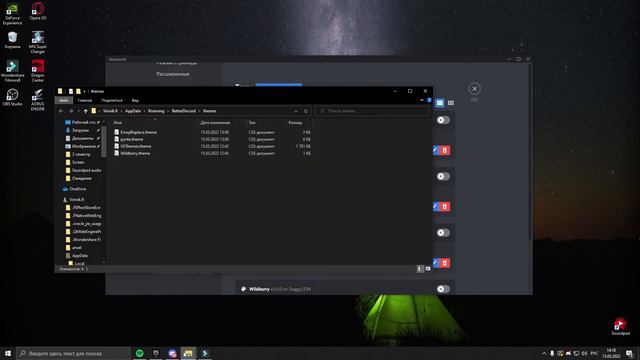The height and width of the screenshot is (360, 640).
Task: Open the Поделиться ribbon tab
Action: [111, 100]
